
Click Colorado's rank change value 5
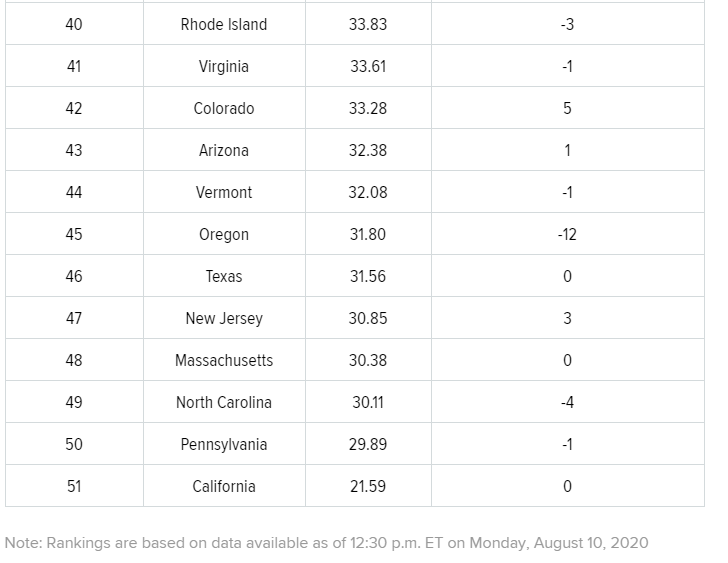567,108
